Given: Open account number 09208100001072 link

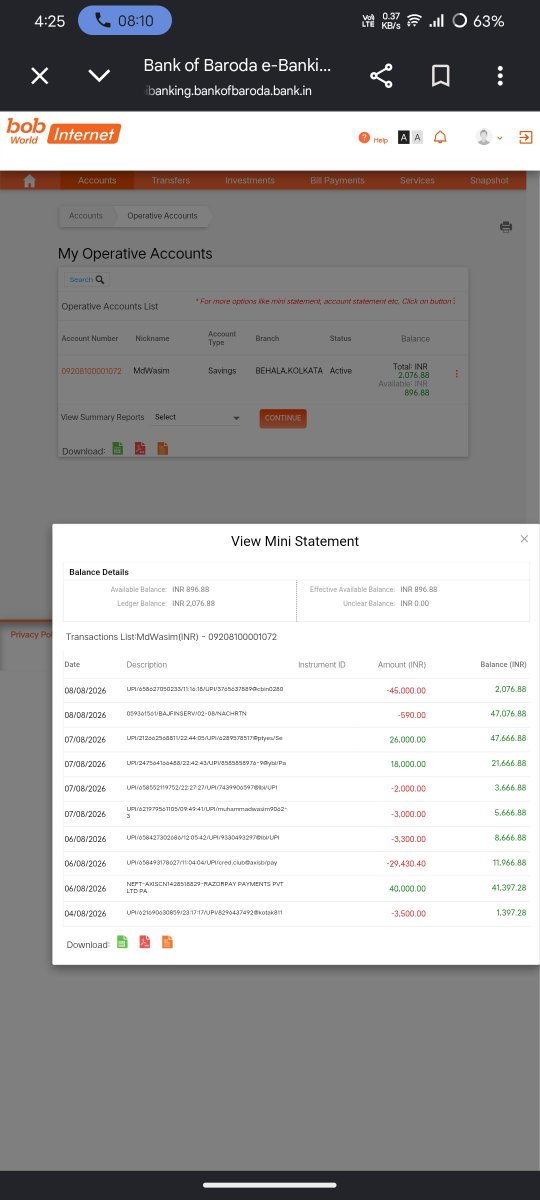Looking at the screenshot, I should [x=91, y=371].
